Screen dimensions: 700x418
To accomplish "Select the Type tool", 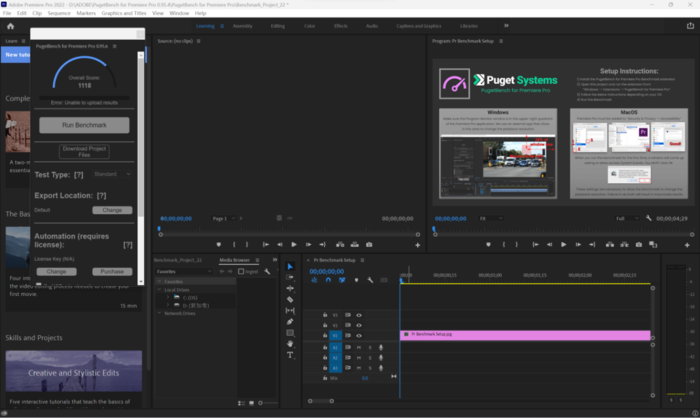I will (290, 355).
